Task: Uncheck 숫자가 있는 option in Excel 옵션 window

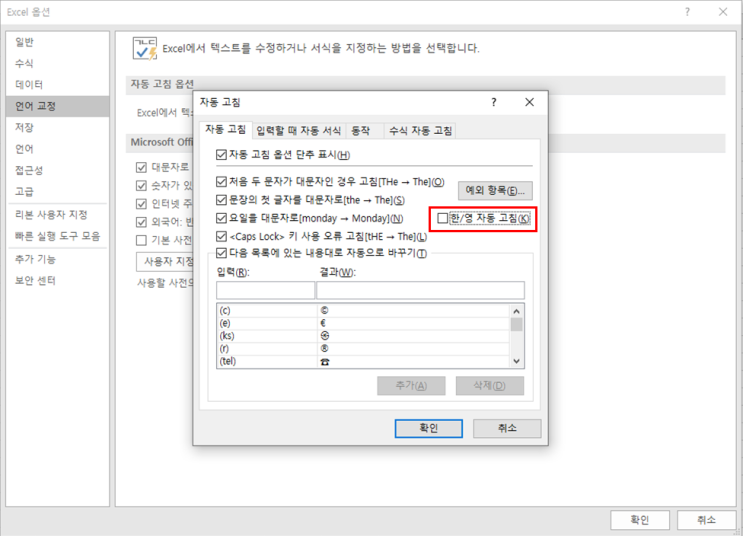Action: 141,185
